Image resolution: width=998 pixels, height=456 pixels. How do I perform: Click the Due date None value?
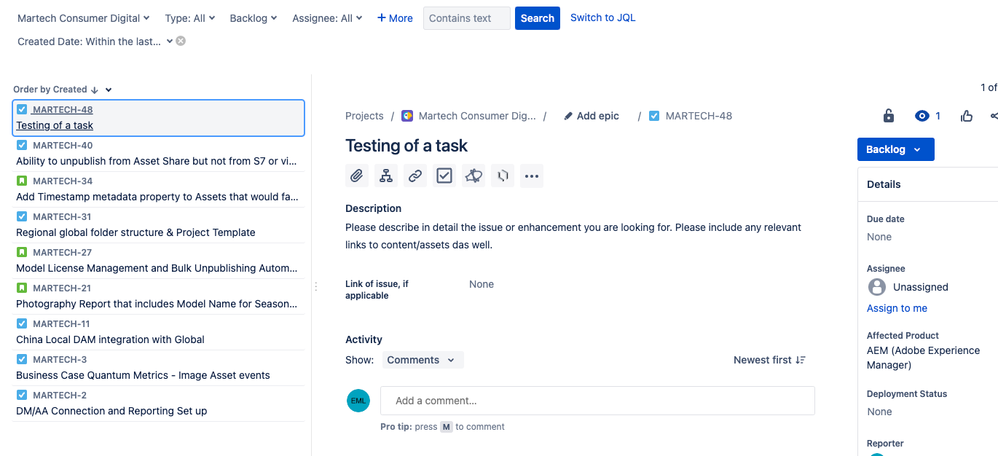coord(879,237)
